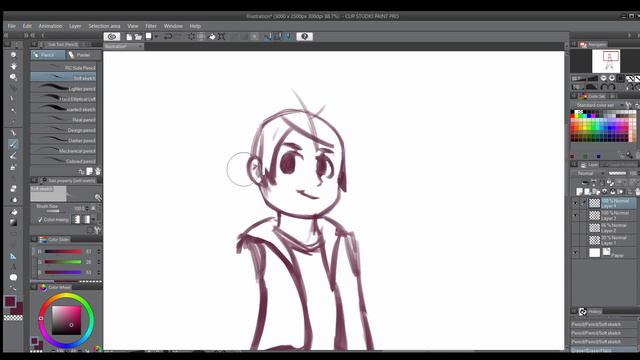Select the Fill bucket tool in toolbox
The image size is (640, 360).
click(x=13, y=212)
